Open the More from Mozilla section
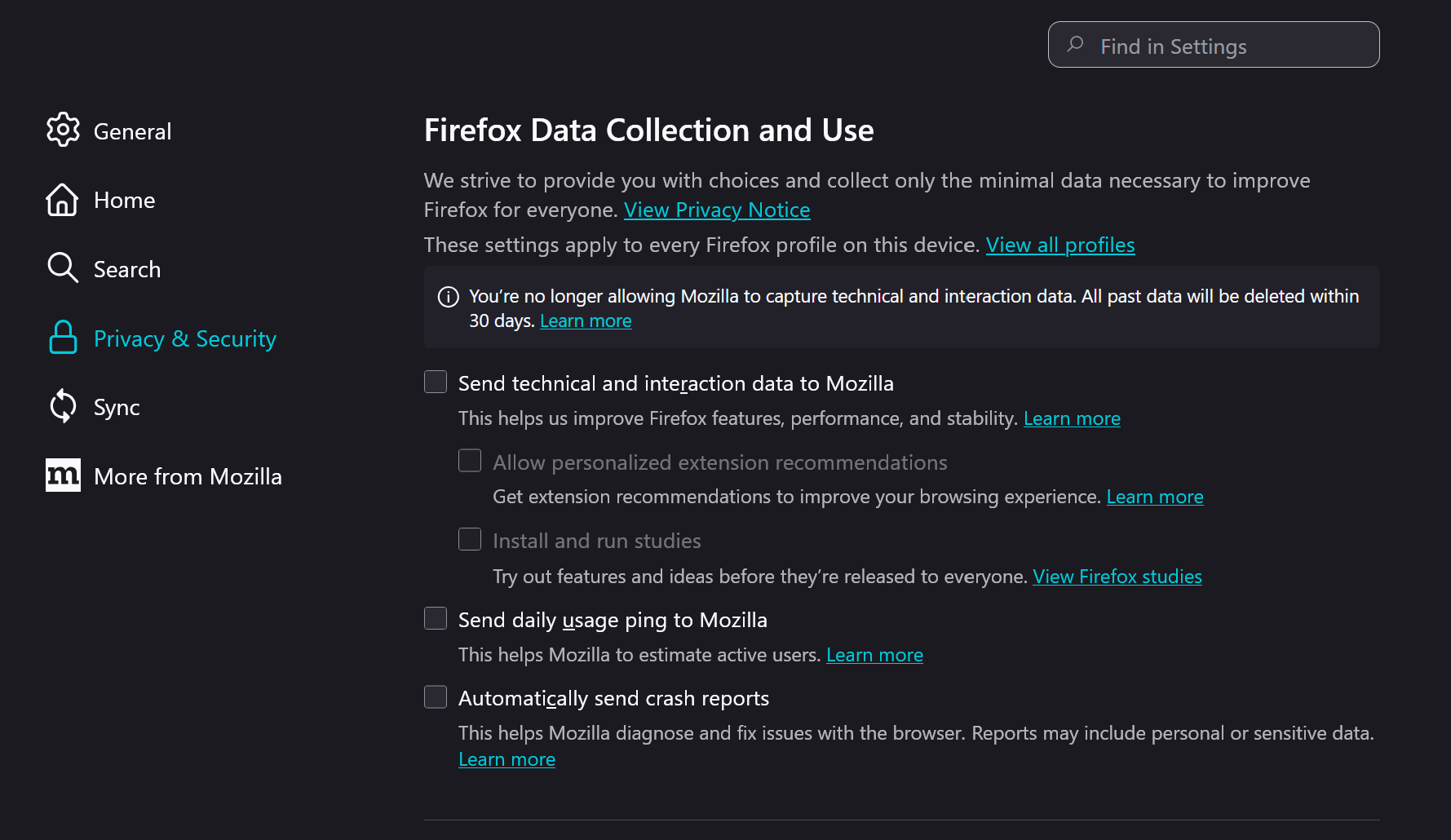 point(188,475)
